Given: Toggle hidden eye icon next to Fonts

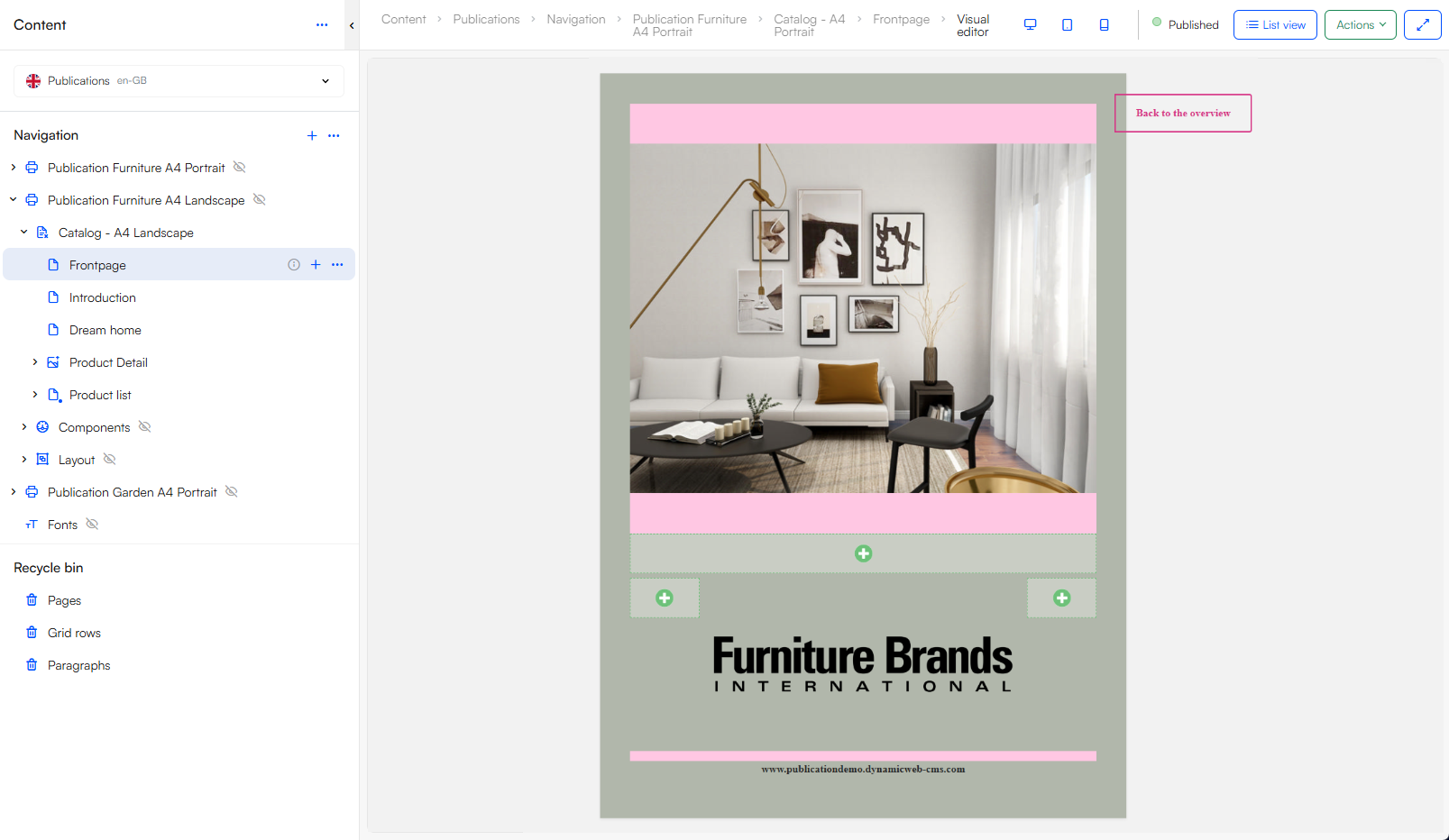Looking at the screenshot, I should tap(92, 525).
